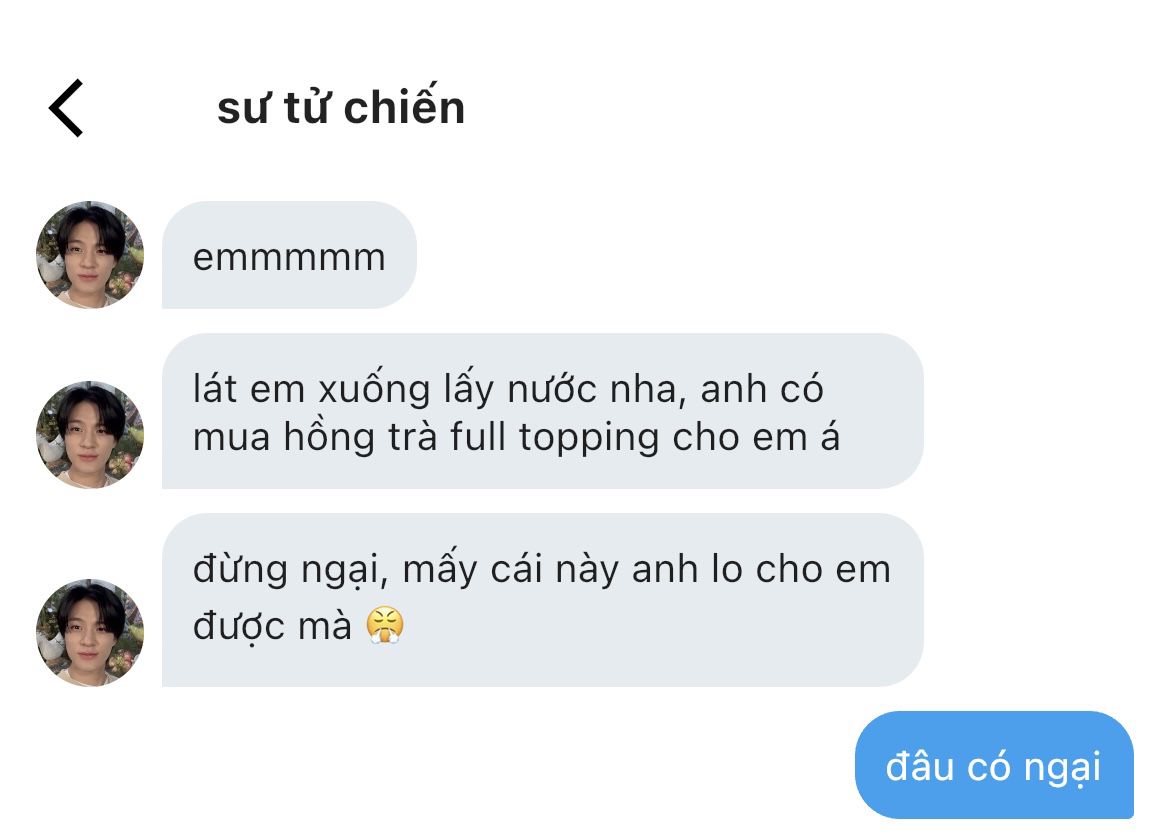Screen dimensions: 1169x838
Task: Go back using the left arrow
Action: pos(66,108)
